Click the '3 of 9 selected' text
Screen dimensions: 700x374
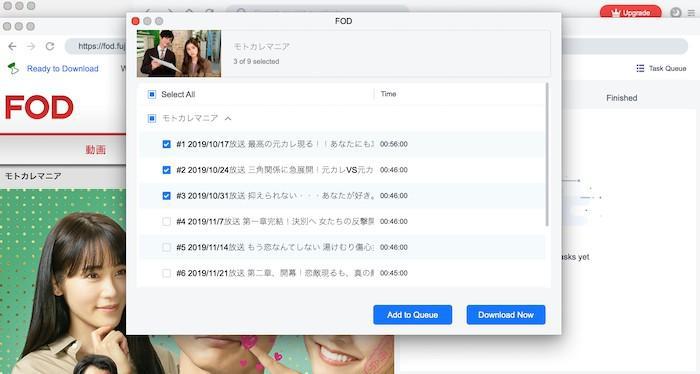[x=256, y=62]
